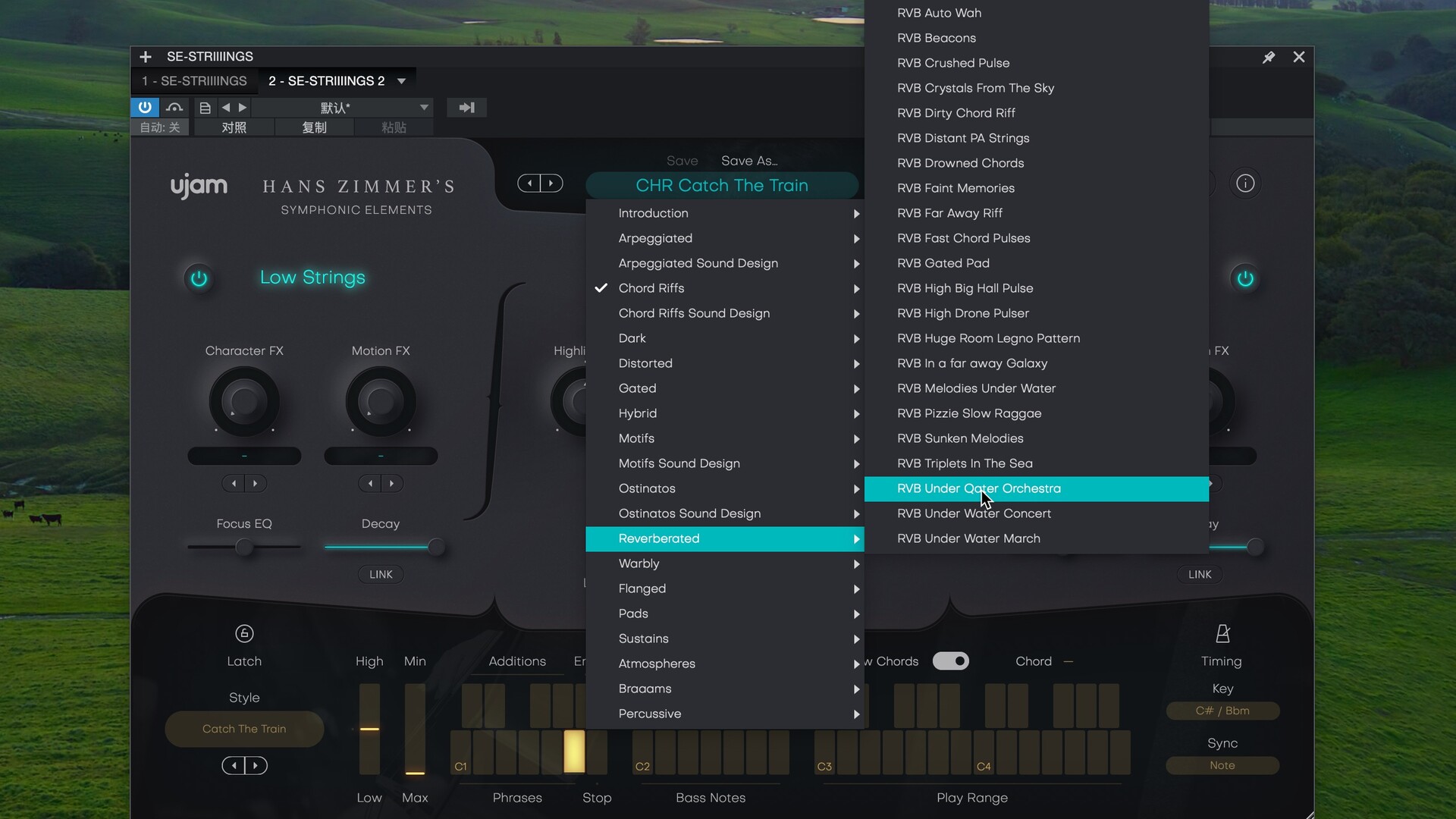1456x819 pixels.
Task: Toggle the Chords switch
Action: click(x=951, y=661)
